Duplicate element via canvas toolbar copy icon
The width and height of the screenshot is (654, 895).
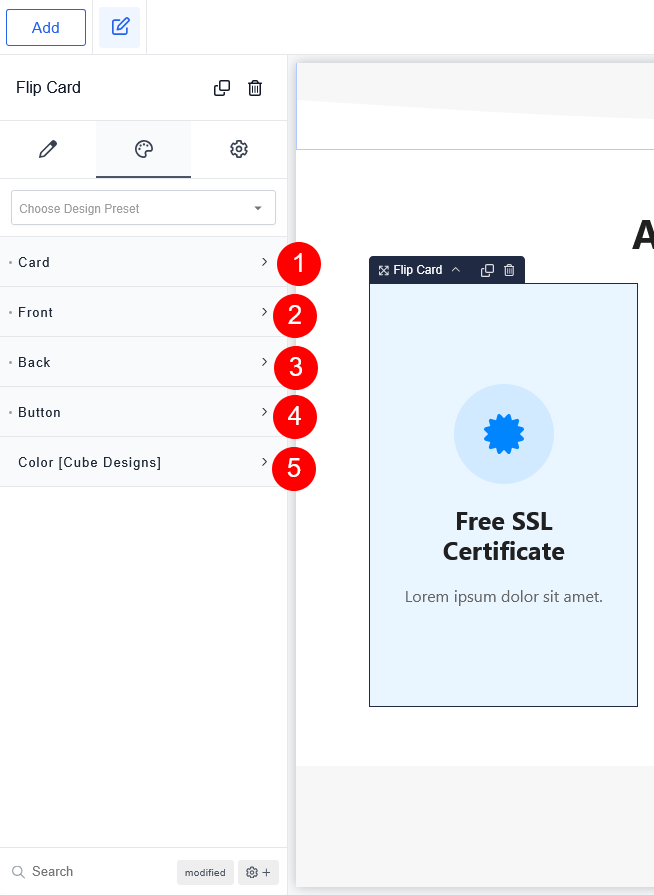[x=487, y=270]
